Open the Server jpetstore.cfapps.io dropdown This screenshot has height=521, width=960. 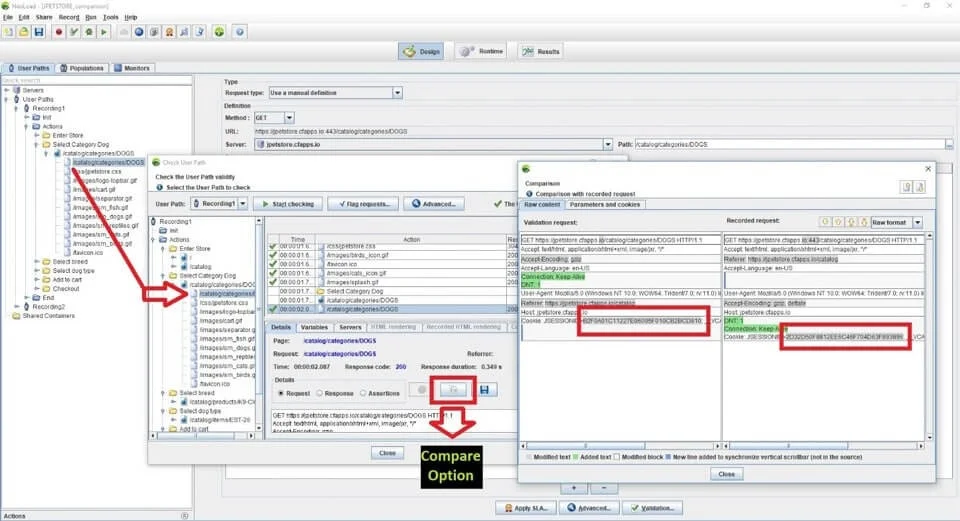pos(607,144)
